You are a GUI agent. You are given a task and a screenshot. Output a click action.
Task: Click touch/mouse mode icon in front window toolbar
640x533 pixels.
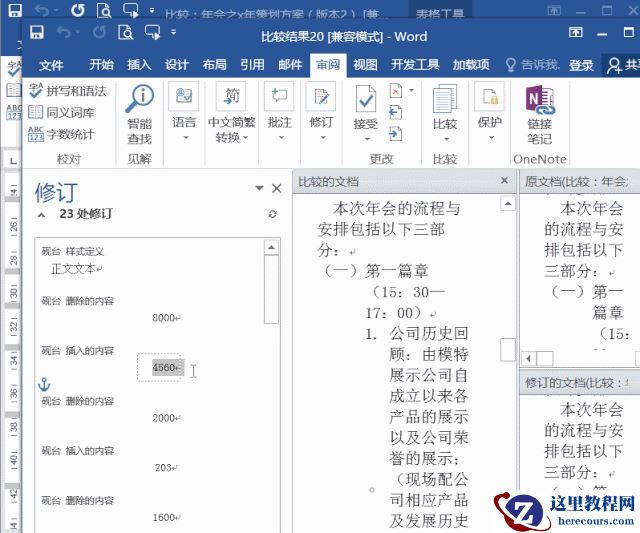152,32
